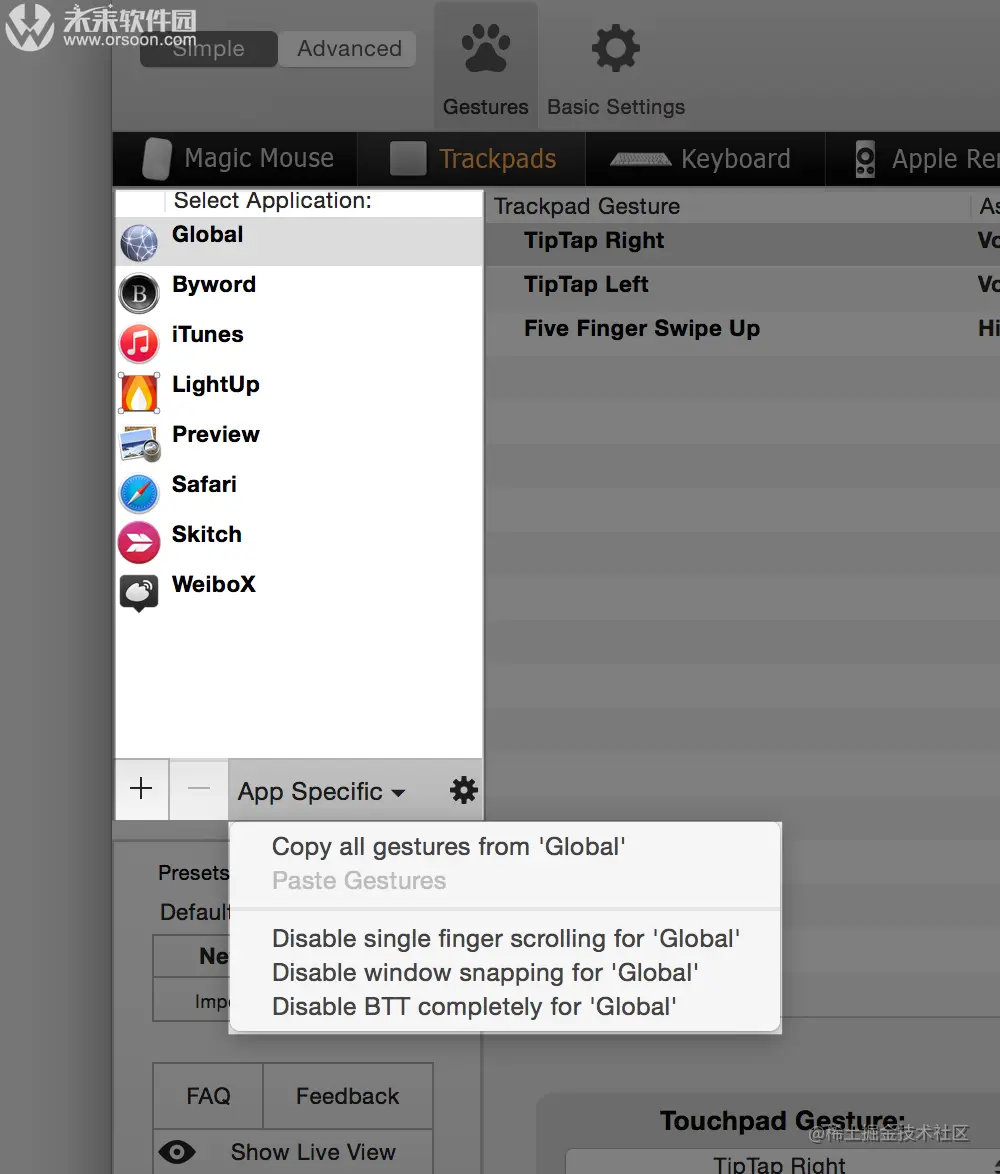
Task: Select Preview in the application list
Action: pyautogui.click(x=299, y=442)
